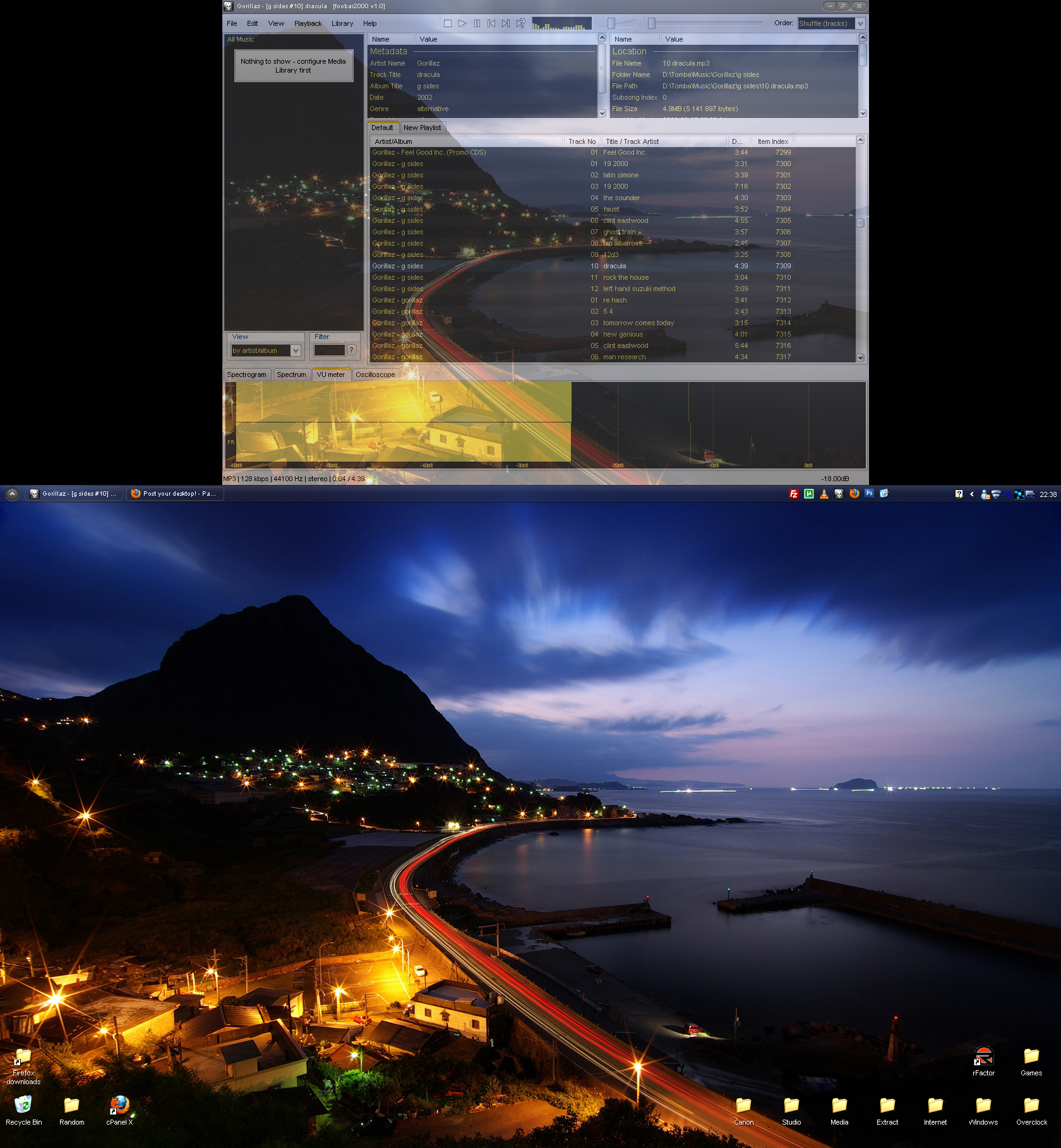
Task: Show the Spectrum visualization tab
Action: 291,374
